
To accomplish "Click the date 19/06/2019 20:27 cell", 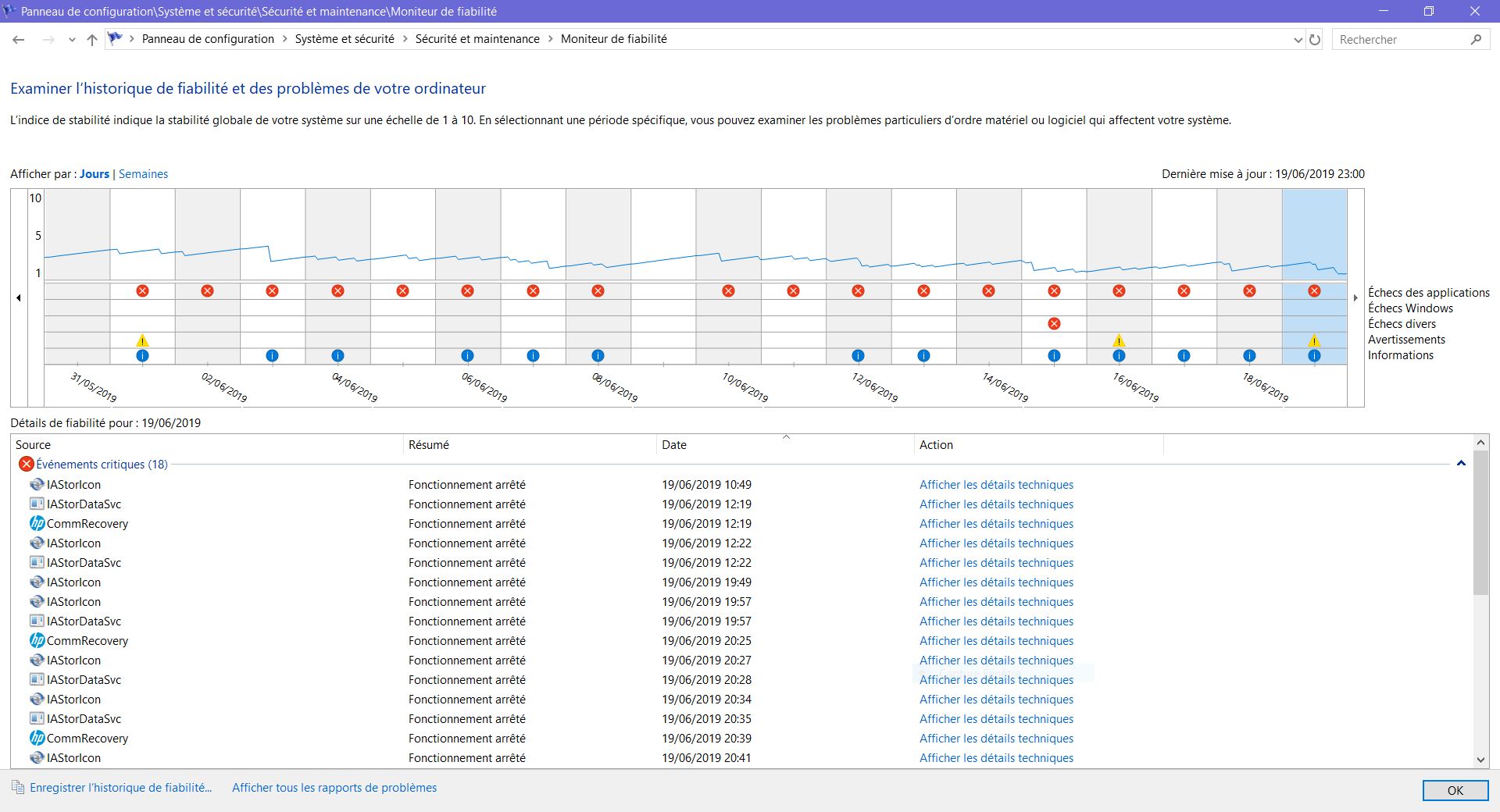I will point(706,661).
